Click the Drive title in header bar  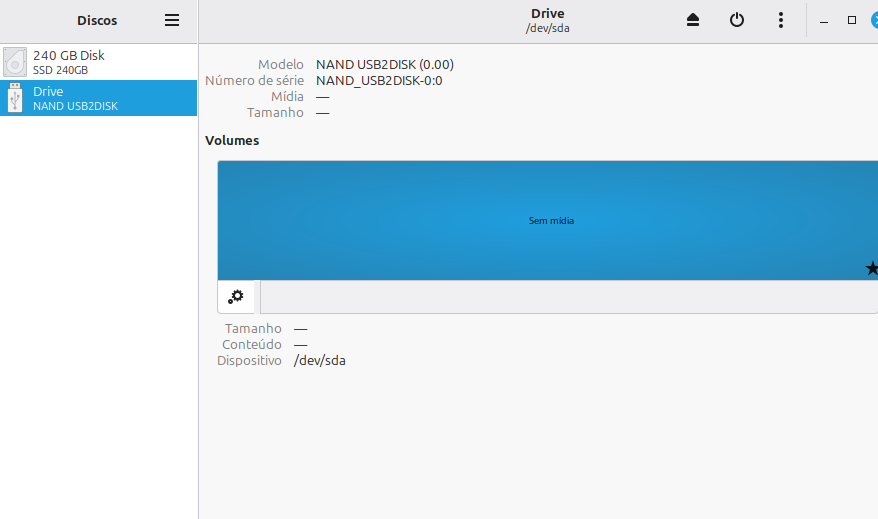click(x=547, y=14)
